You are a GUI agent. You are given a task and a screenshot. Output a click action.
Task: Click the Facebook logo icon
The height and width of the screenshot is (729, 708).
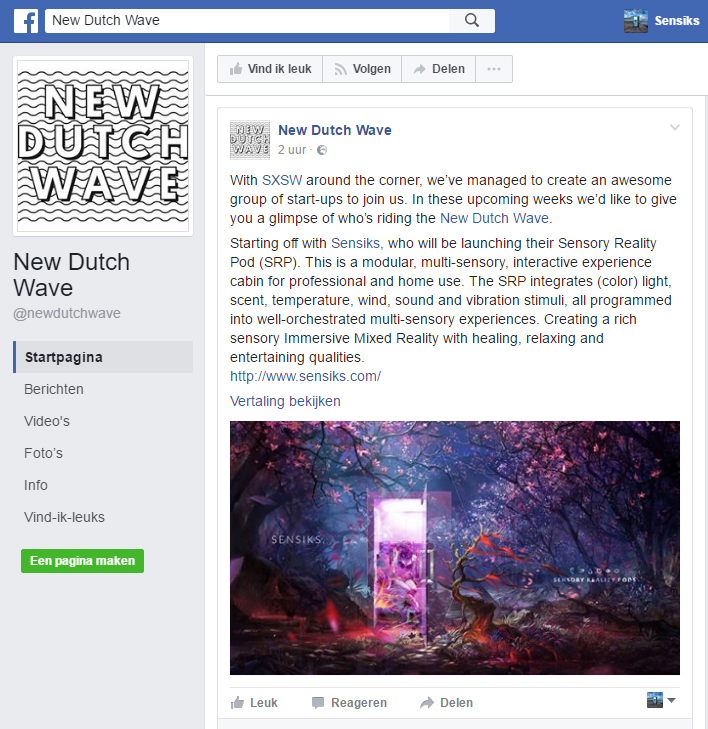26,21
